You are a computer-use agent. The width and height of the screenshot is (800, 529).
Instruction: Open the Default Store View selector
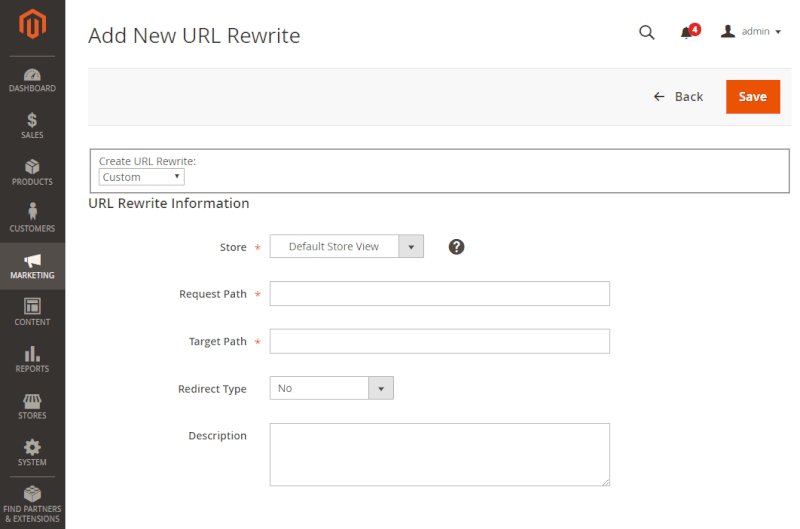[346, 246]
